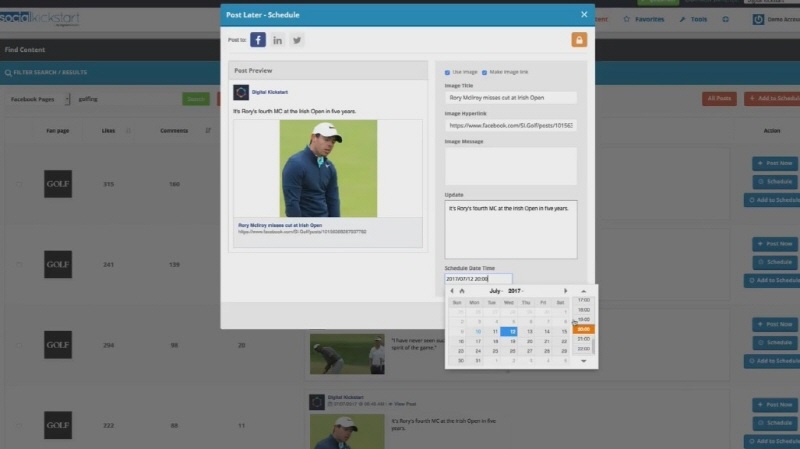Image resolution: width=800 pixels, height=449 pixels.
Task: Click the lifebuoy support icon in the header
Action: (x=726, y=19)
